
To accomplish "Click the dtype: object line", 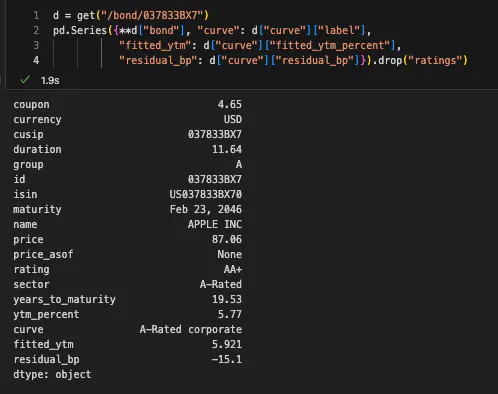I will 52,374.
